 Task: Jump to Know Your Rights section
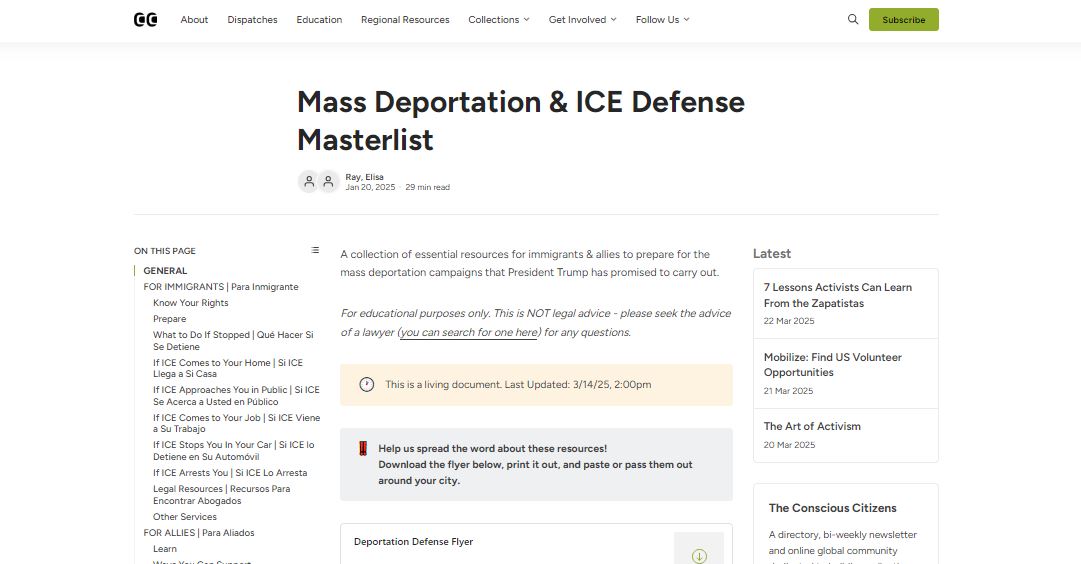(190, 303)
